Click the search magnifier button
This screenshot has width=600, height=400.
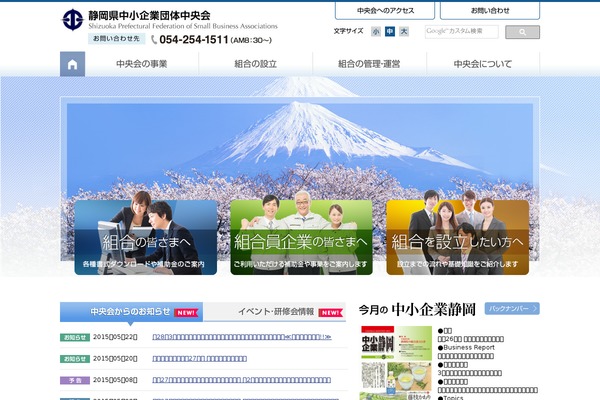tap(522, 32)
